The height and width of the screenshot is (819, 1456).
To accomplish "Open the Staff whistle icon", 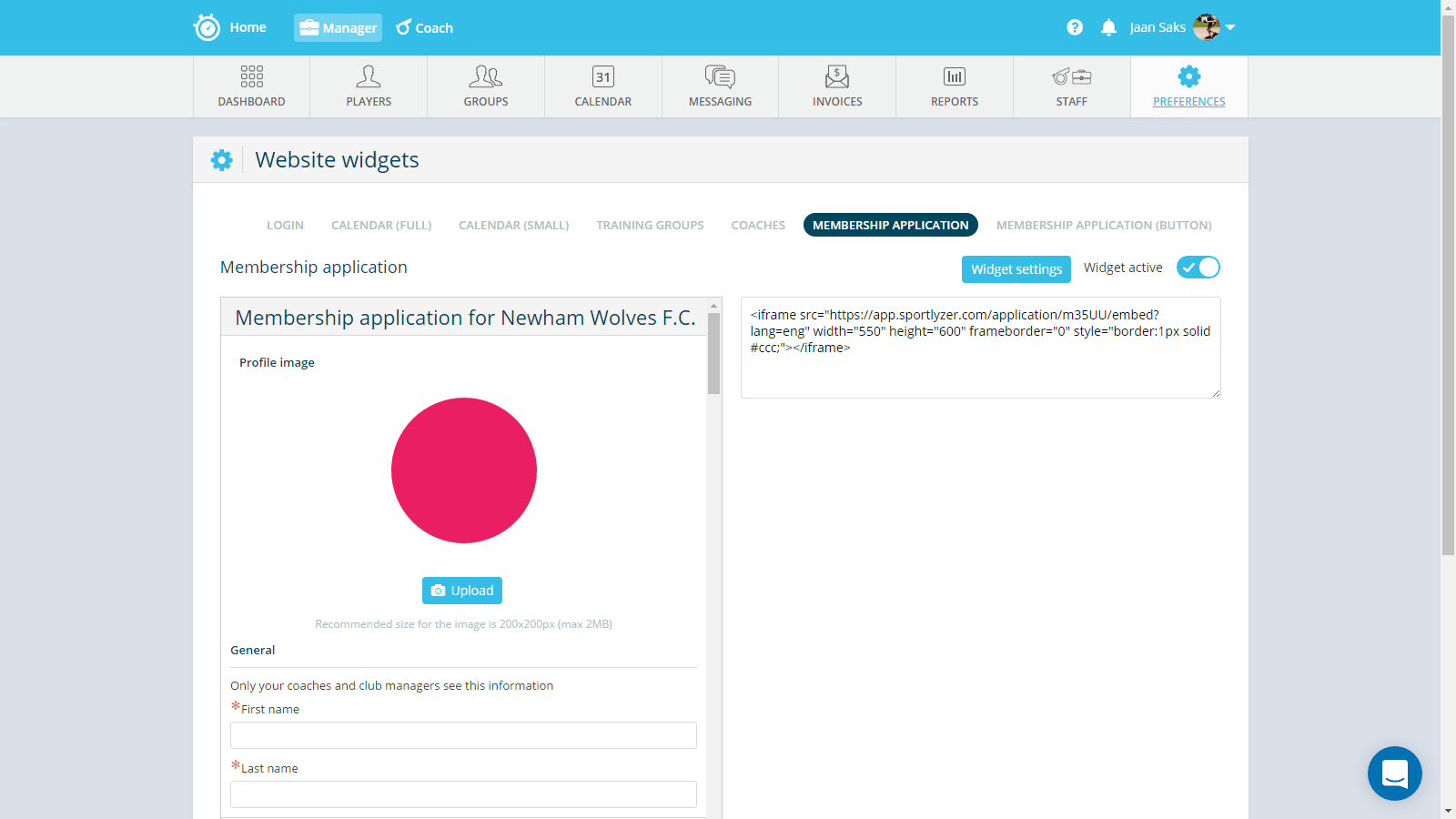I will (1071, 76).
